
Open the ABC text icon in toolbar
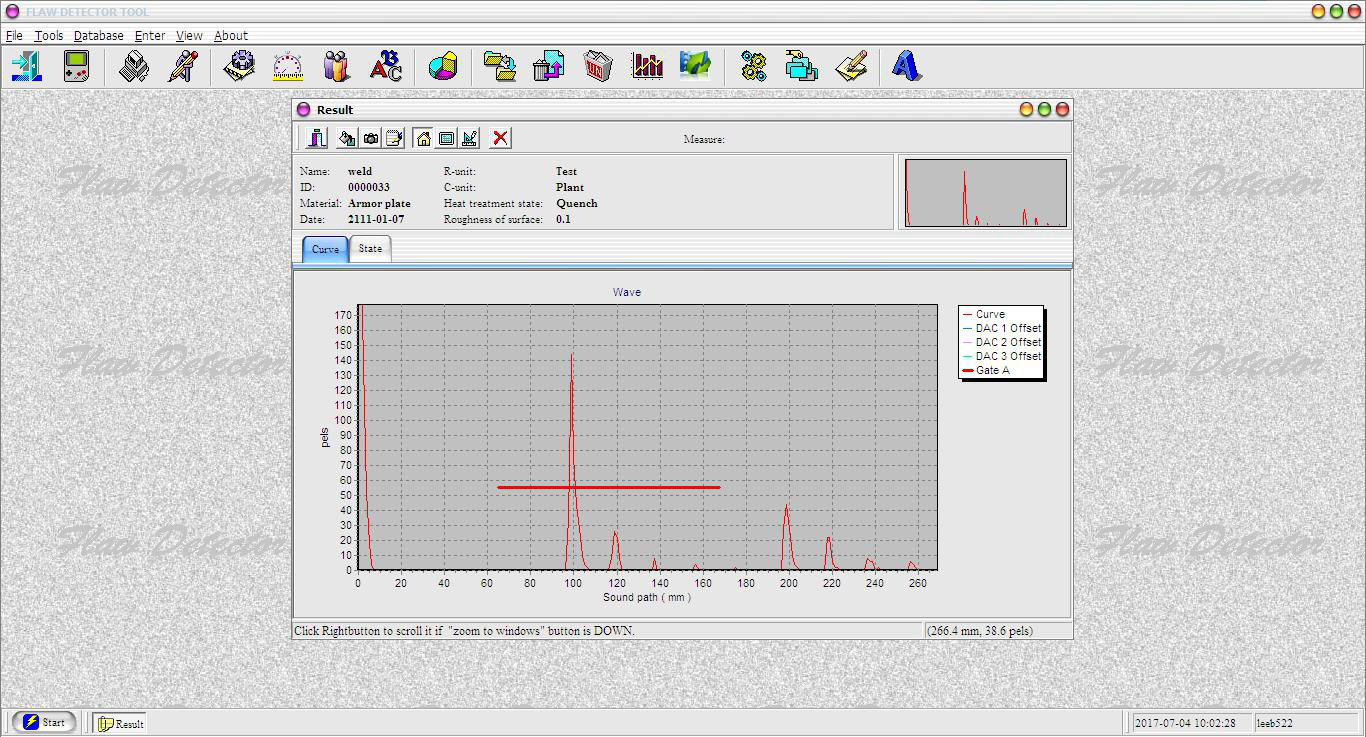click(x=385, y=67)
